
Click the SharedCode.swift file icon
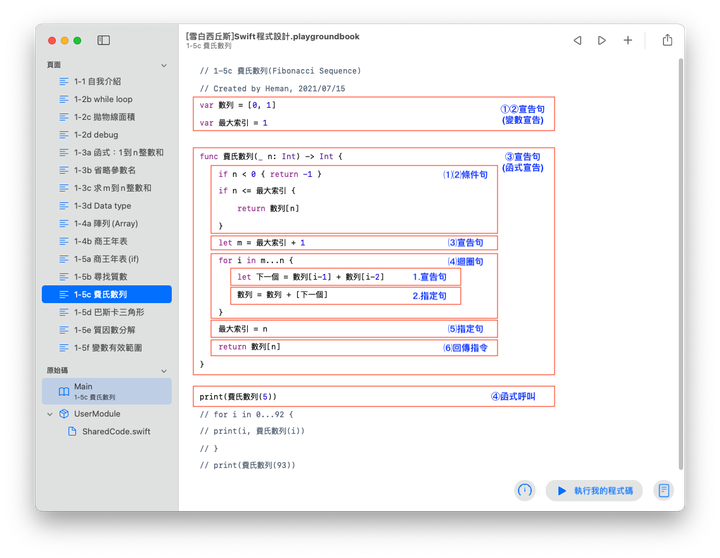pos(72,432)
